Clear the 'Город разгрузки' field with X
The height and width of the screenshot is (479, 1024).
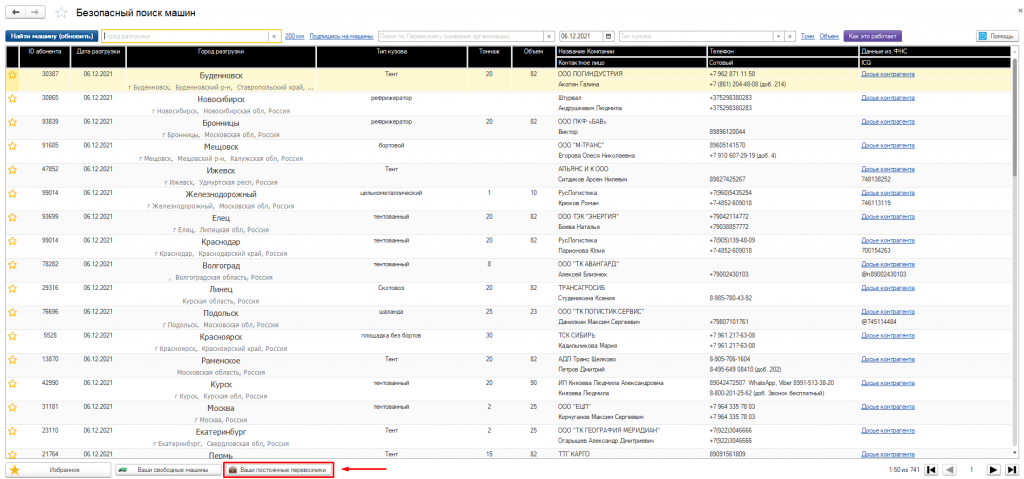[x=275, y=37]
